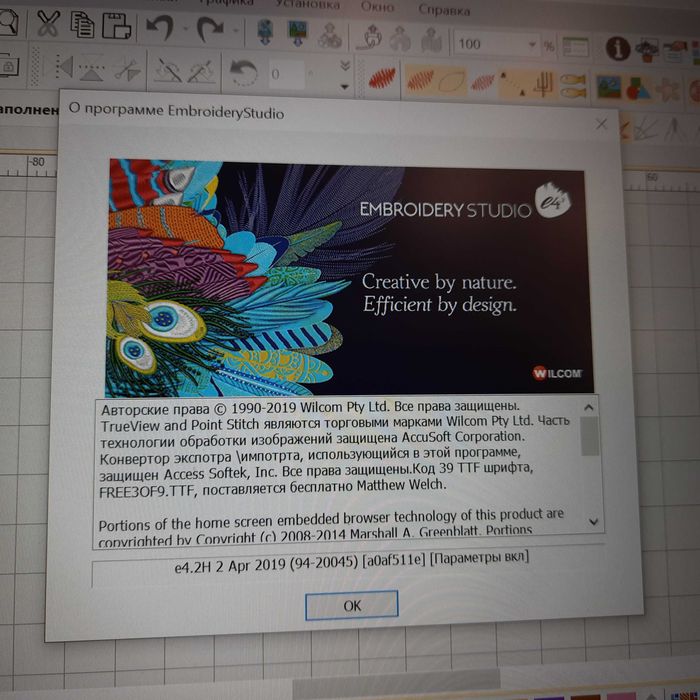
Task: Toggle TrueView red leaf icon
Action: [x=382, y=77]
